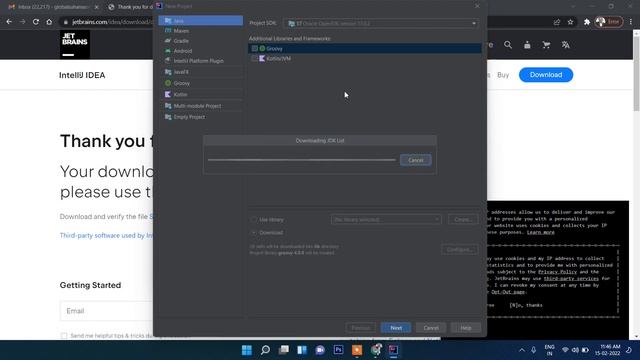Click the Previous button
Viewport: 640px width, 360px height.
[360, 328]
